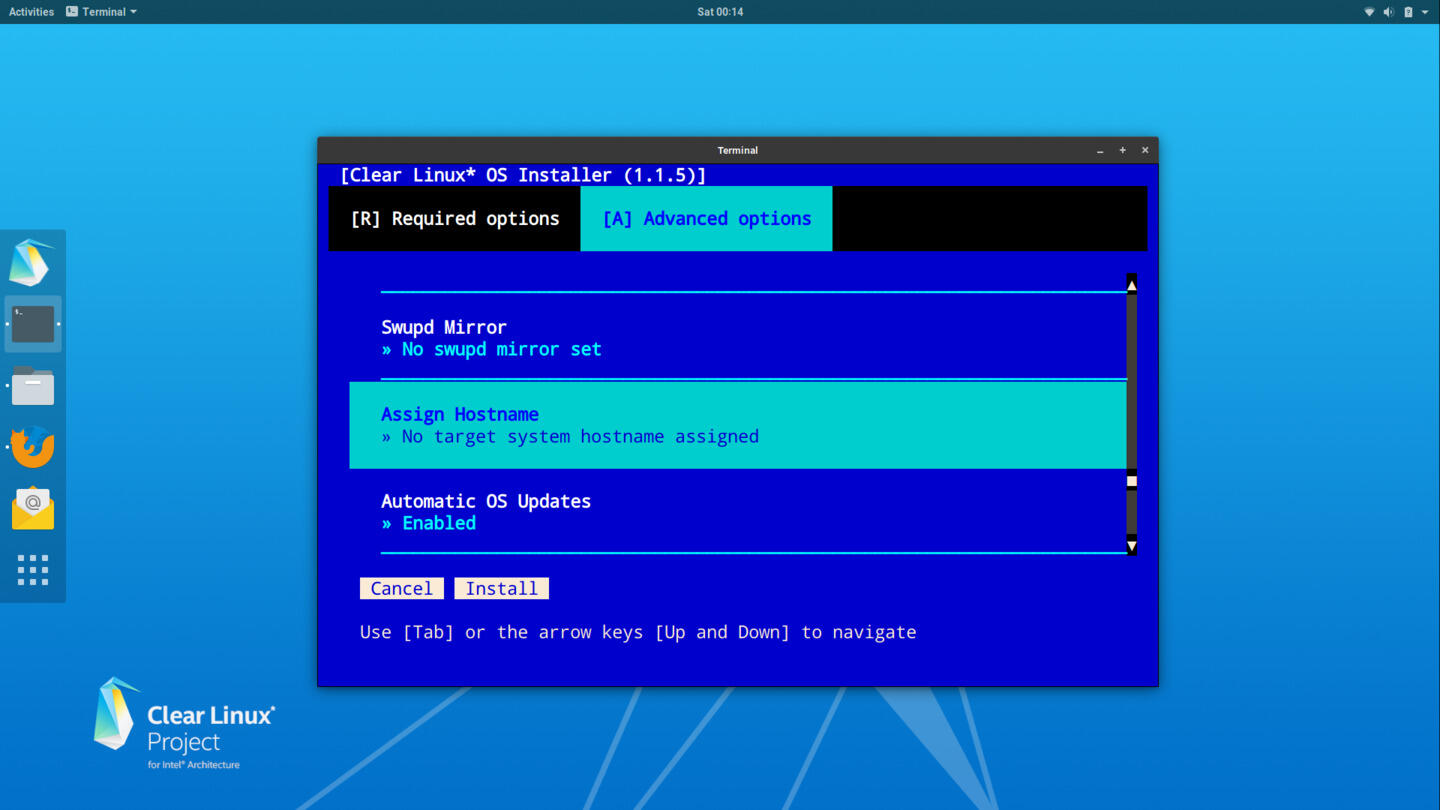Show all applications grid
Image resolution: width=1440 pixels, height=810 pixels.
click(32, 570)
